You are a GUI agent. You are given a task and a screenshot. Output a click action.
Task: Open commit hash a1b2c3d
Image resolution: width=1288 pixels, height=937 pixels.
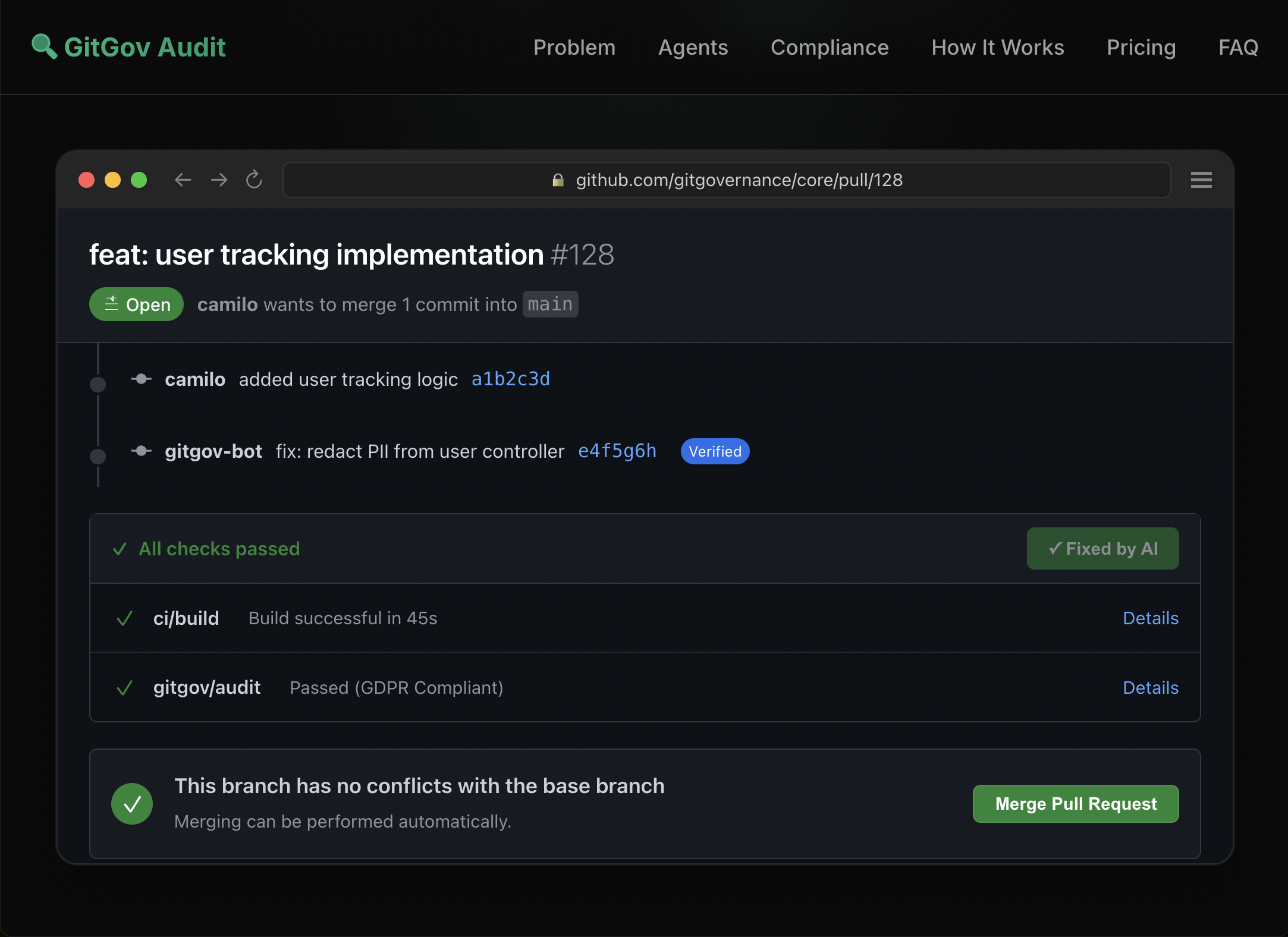[x=510, y=379]
